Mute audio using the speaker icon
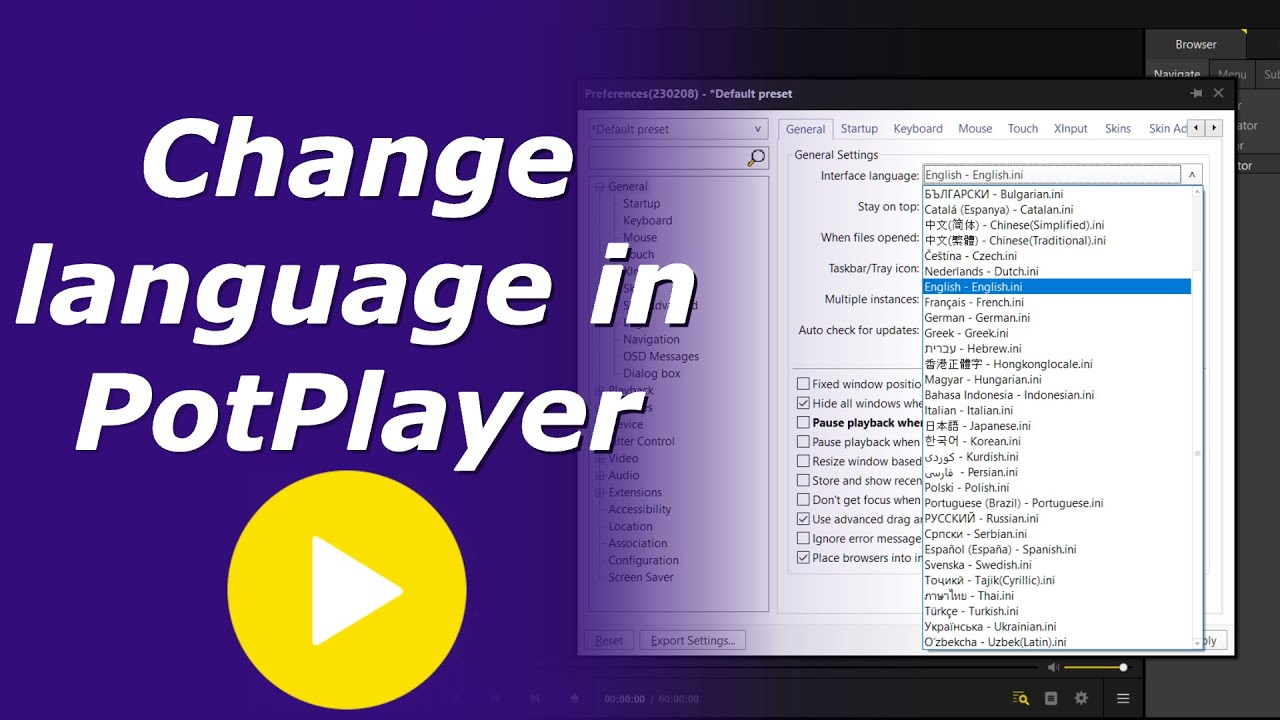This screenshot has height=720, width=1280. [x=1053, y=666]
